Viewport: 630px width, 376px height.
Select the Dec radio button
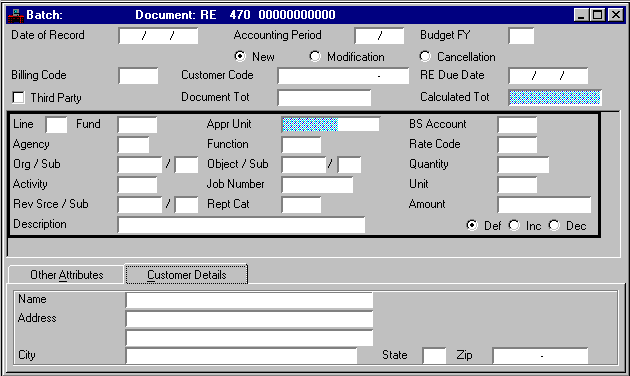coord(554,225)
